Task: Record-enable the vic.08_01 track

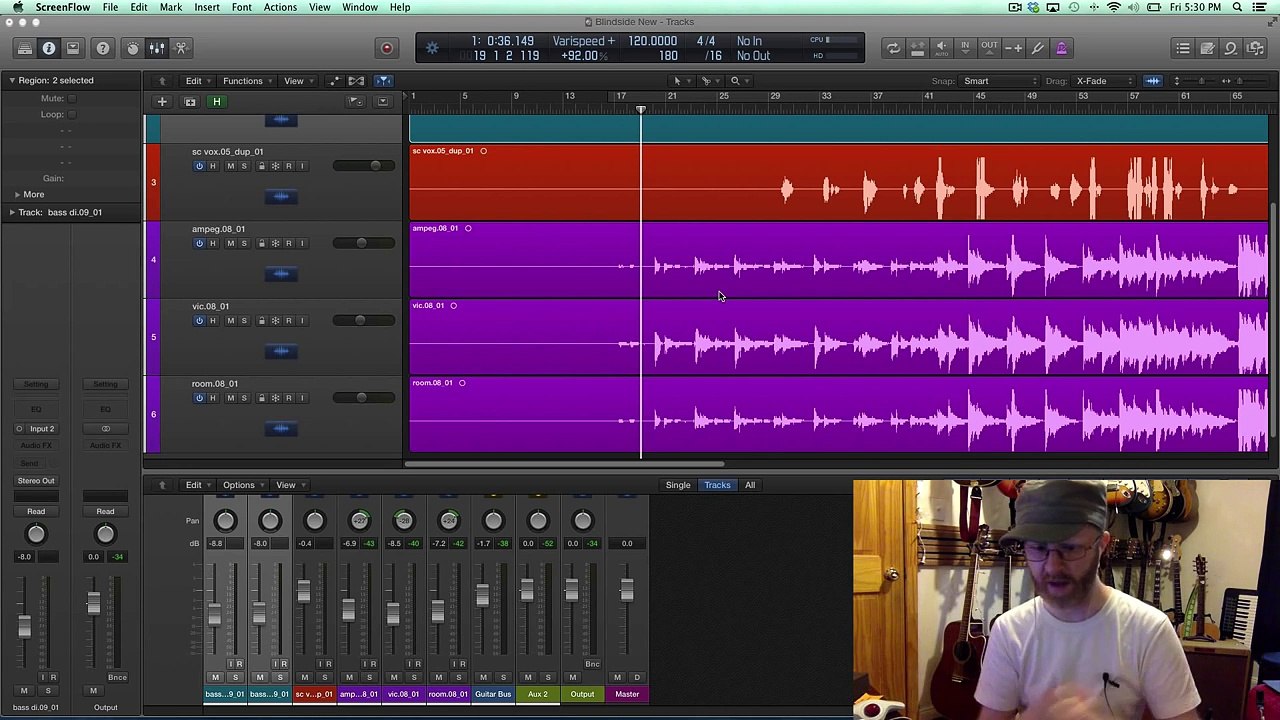Action: click(288, 320)
